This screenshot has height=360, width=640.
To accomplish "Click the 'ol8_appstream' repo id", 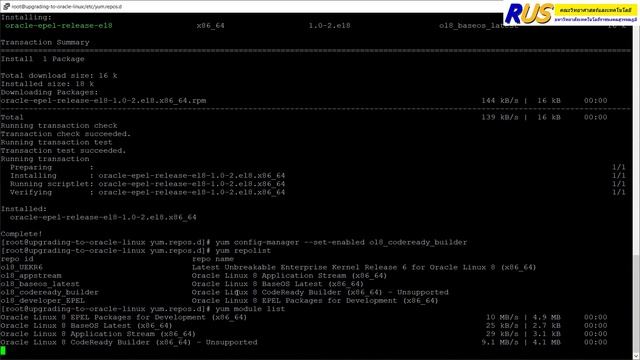I will [x=31, y=276].
